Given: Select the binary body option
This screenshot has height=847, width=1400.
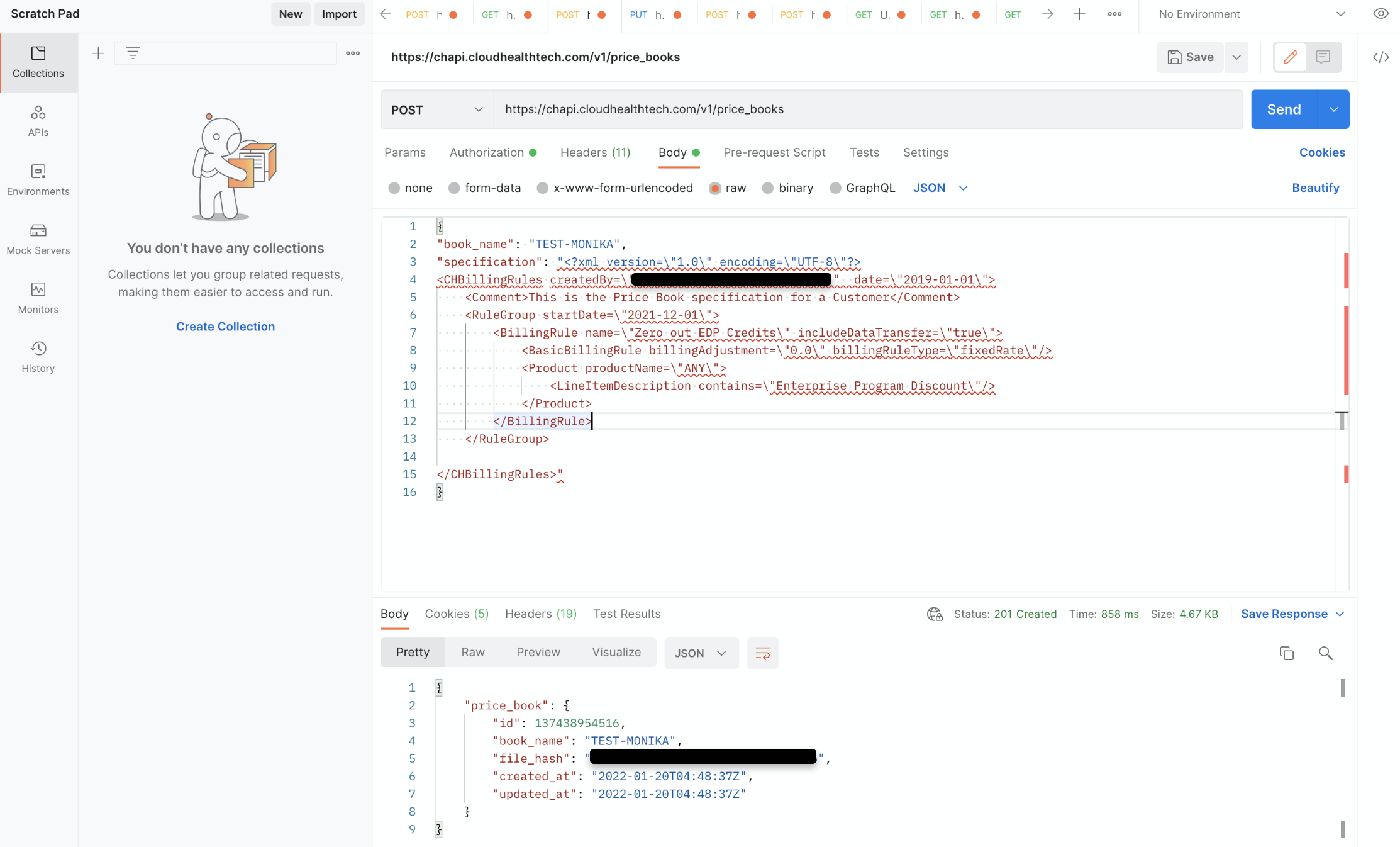Looking at the screenshot, I should point(767,188).
